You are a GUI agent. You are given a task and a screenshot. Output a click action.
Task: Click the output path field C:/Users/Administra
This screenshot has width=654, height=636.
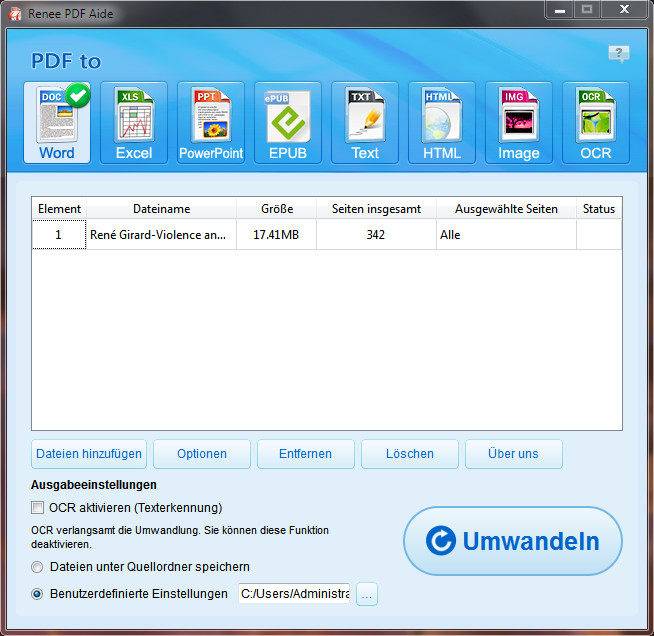coord(294,593)
